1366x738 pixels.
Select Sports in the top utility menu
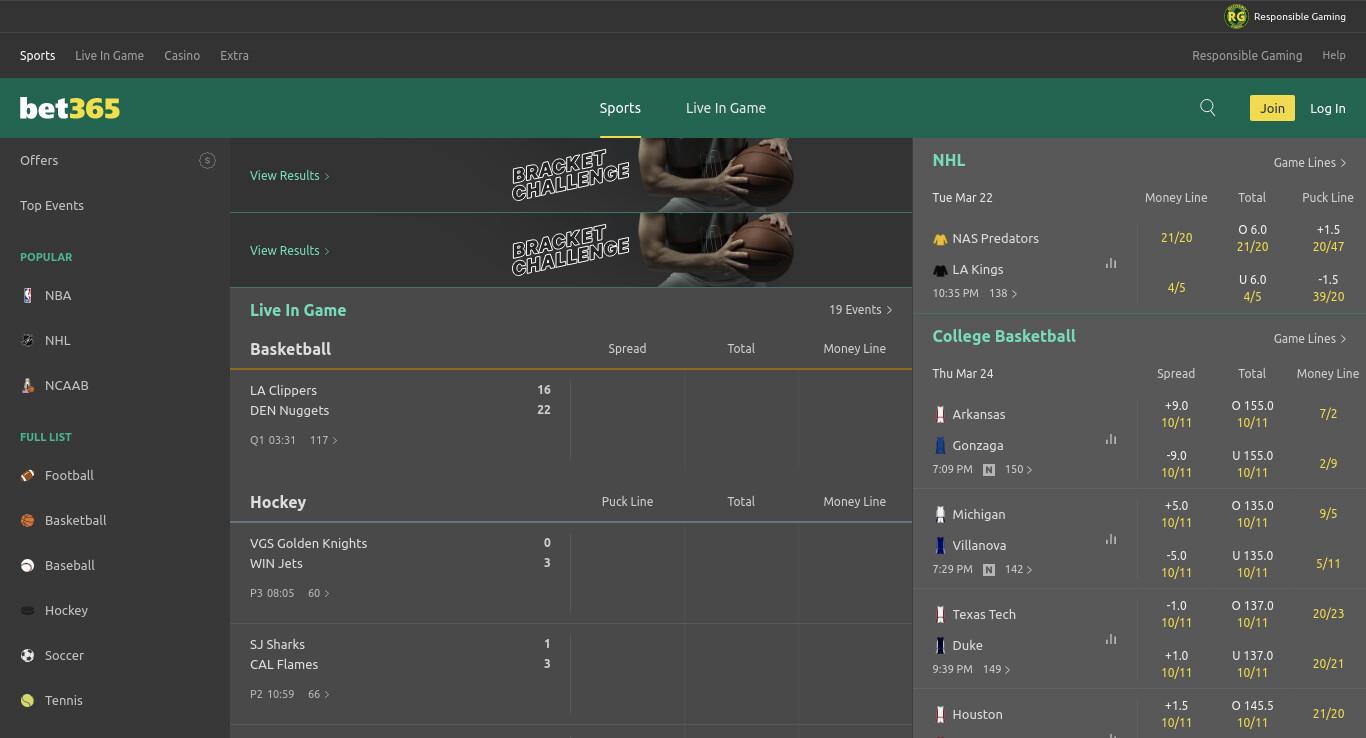38,55
